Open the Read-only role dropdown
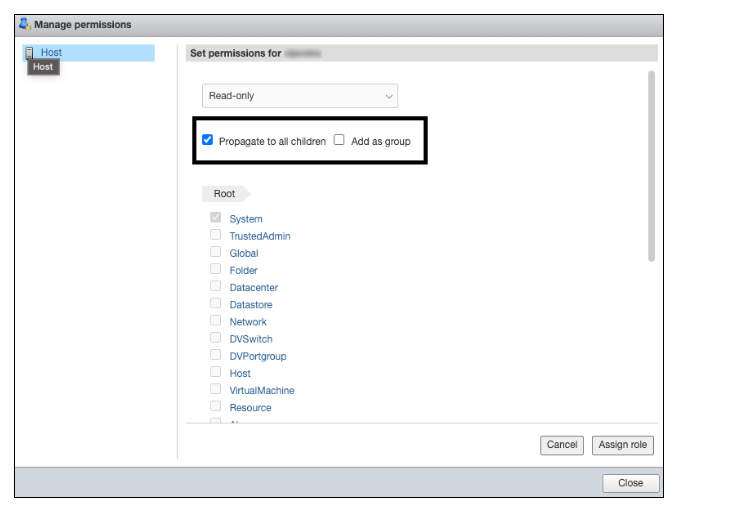The image size is (756, 525). [299, 96]
